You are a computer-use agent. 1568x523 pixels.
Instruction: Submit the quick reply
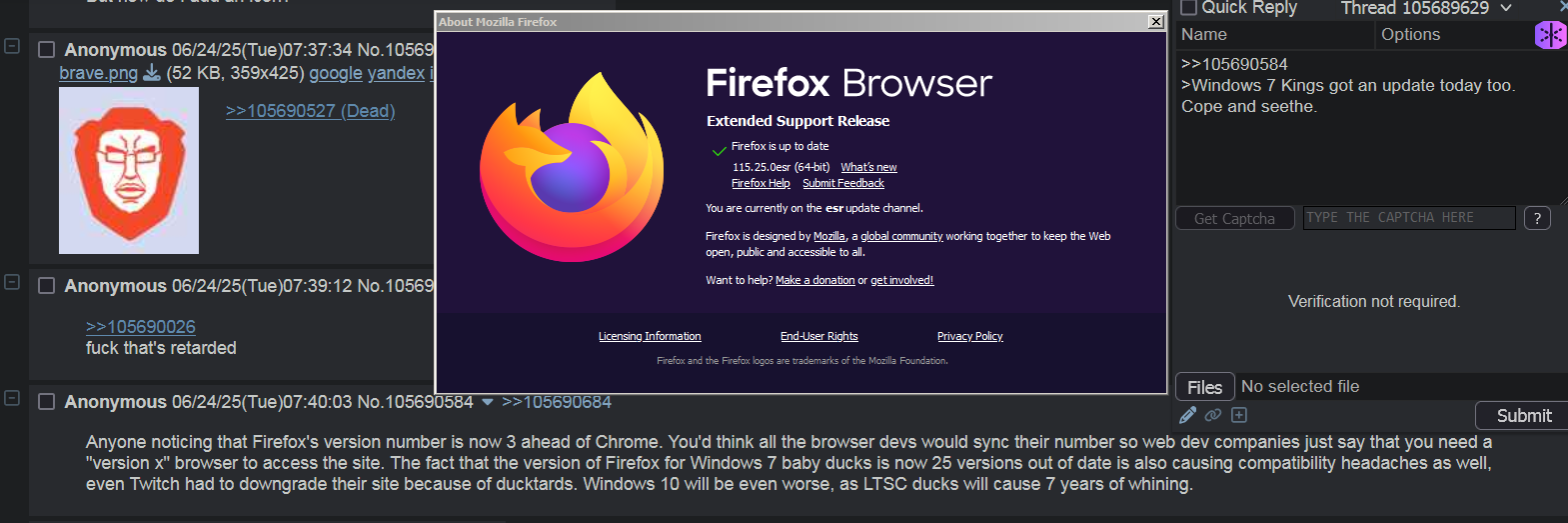coord(1523,416)
